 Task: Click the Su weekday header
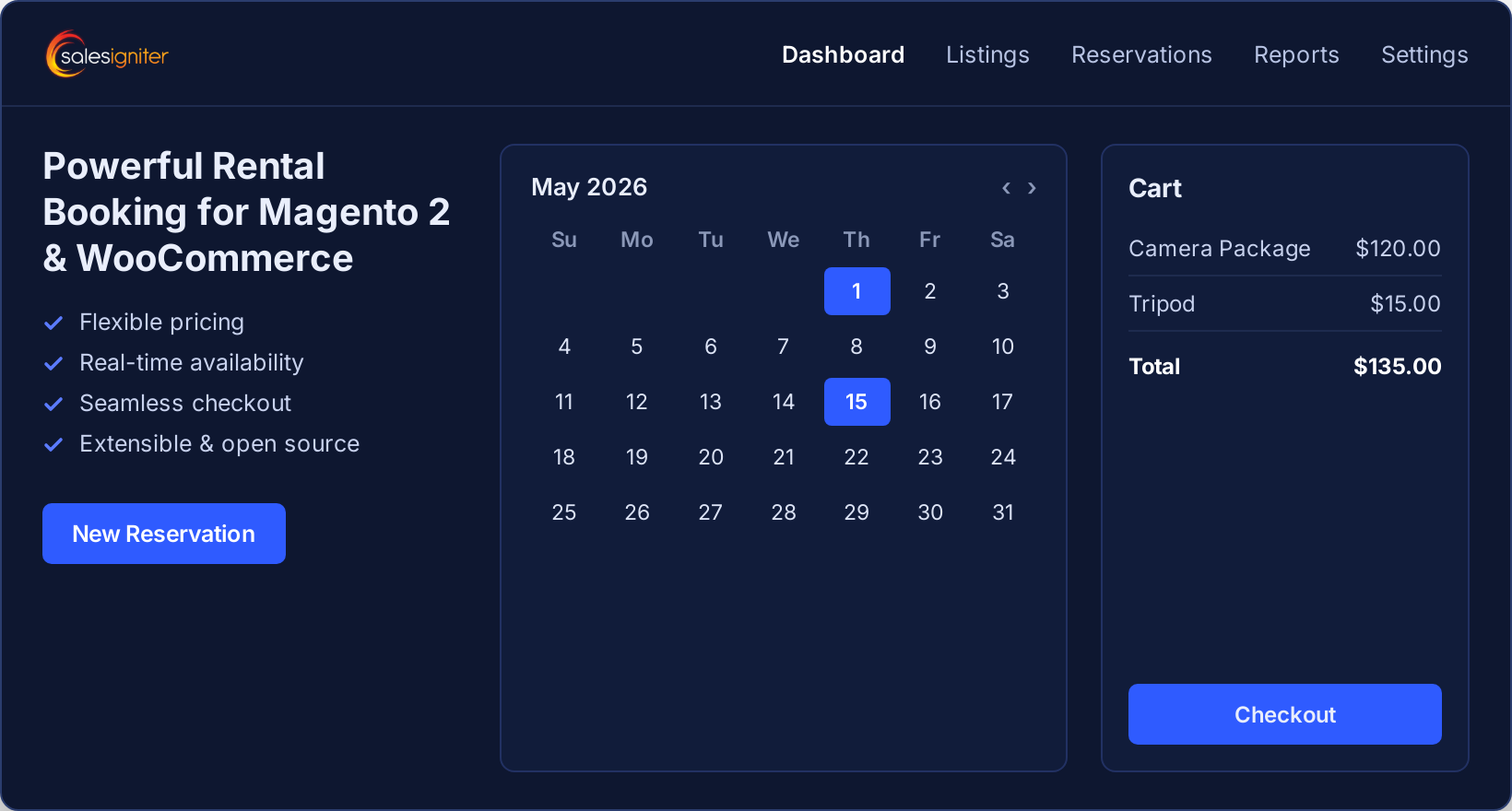coord(564,240)
